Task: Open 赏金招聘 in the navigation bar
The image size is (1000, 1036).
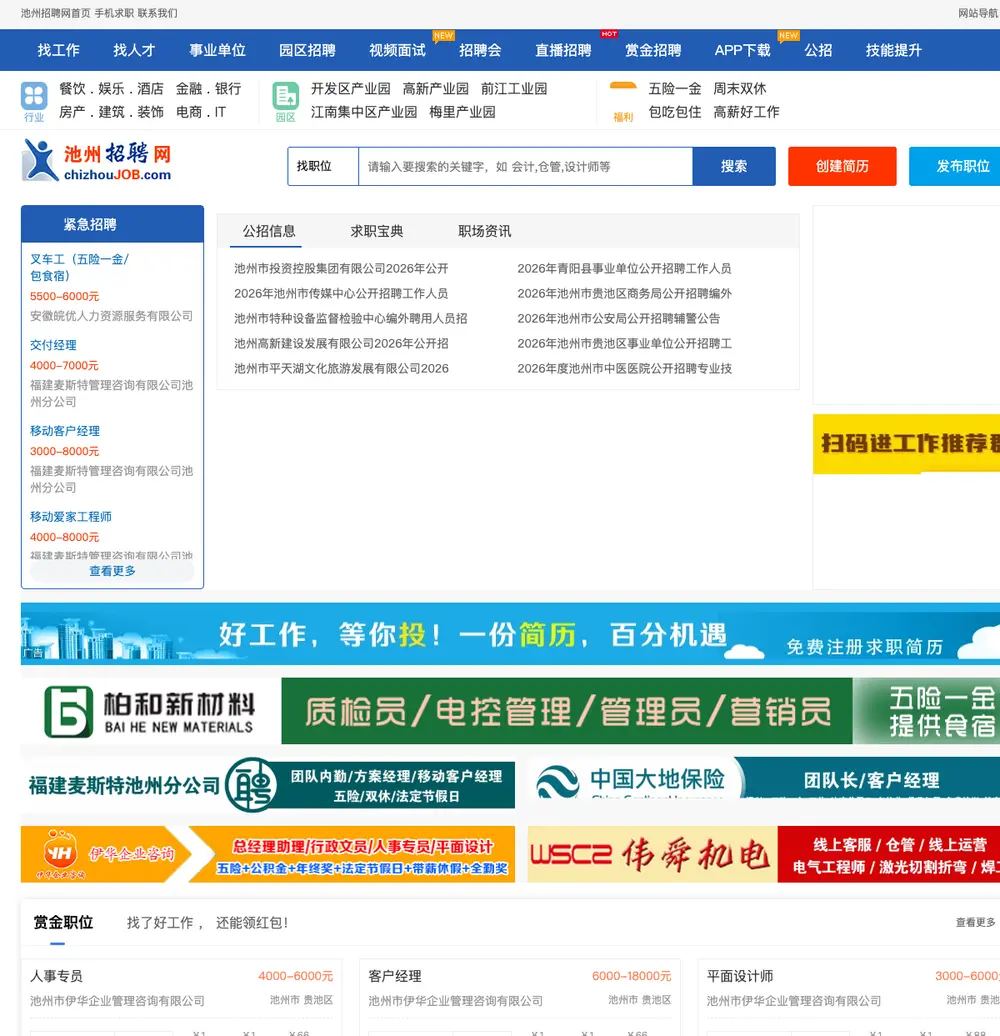Action: tap(653, 50)
